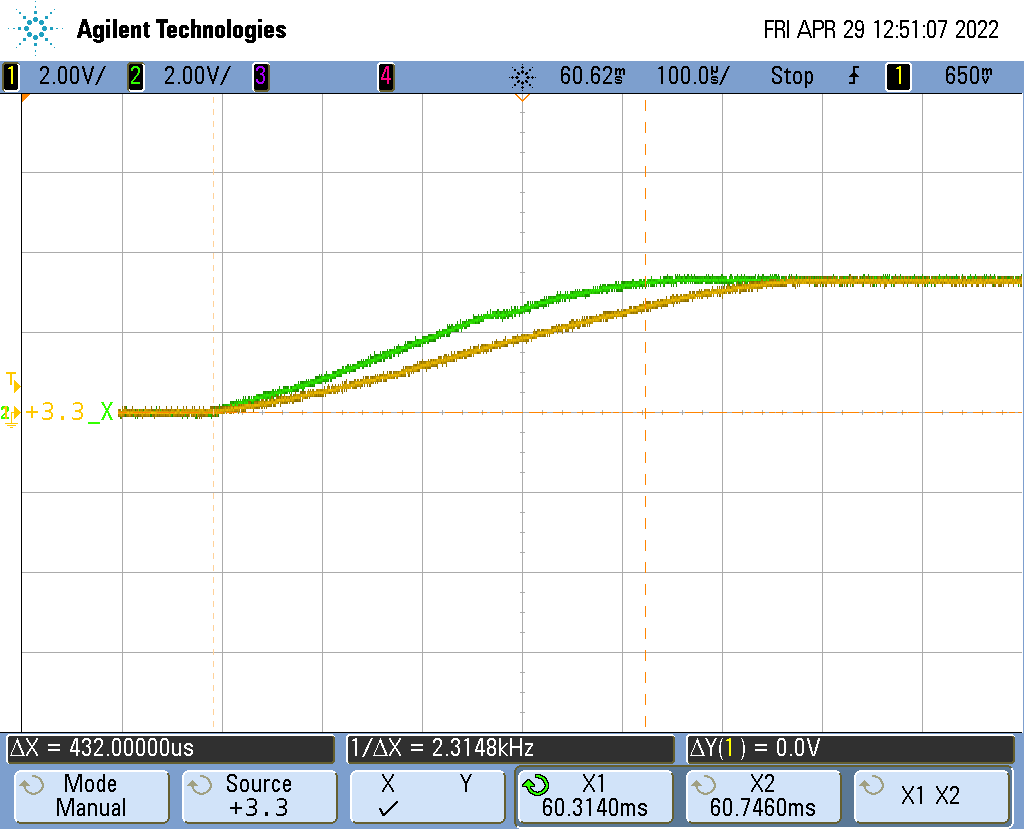Click the trigger source channel 1 badge

tap(898, 76)
